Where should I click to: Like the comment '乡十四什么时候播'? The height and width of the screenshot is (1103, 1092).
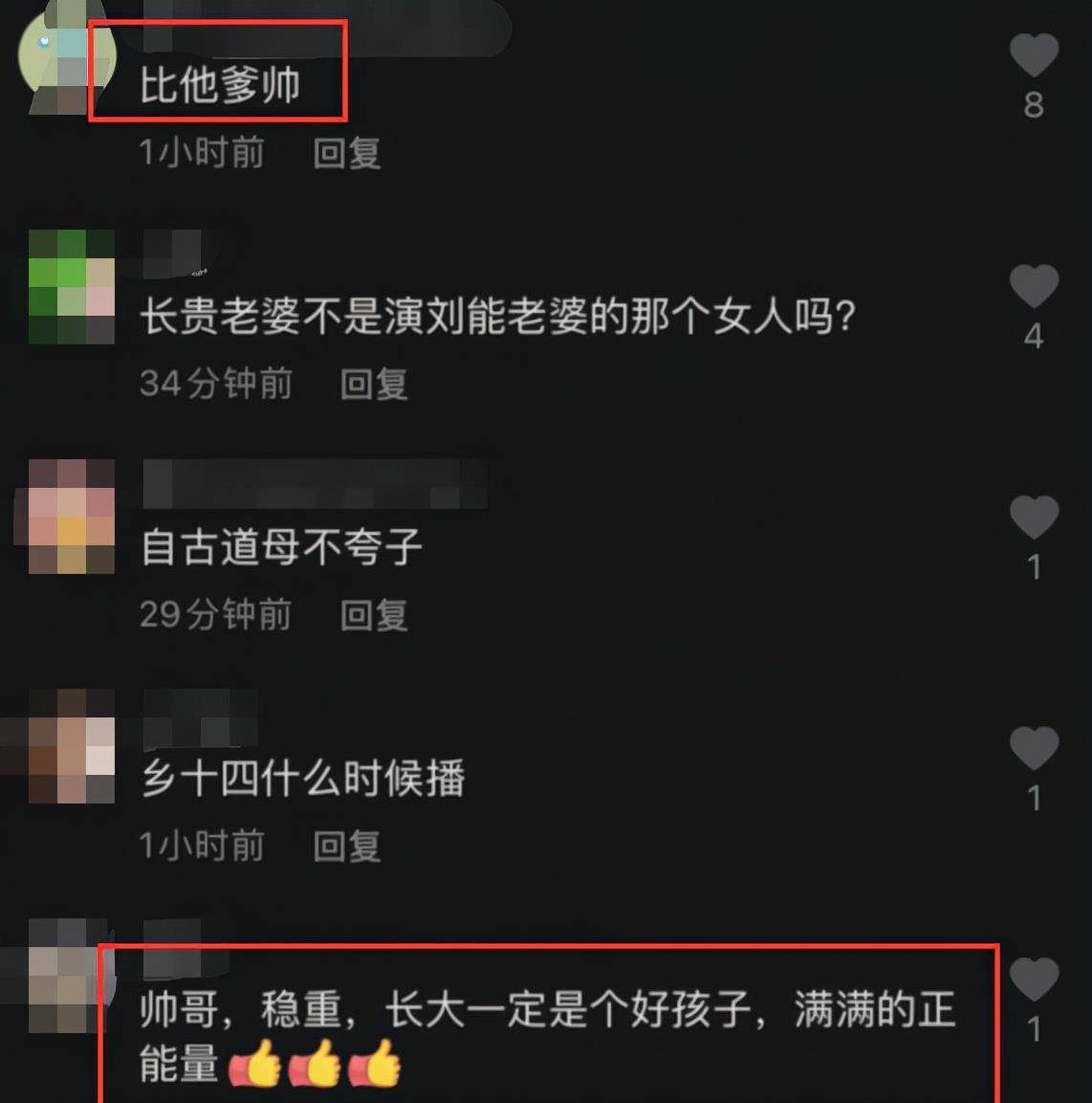coord(1034,748)
